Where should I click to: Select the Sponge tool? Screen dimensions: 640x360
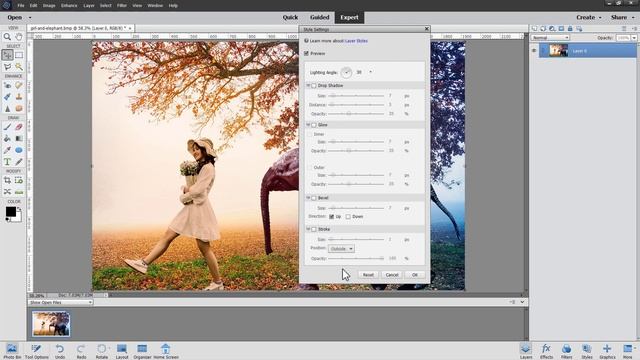(x=19, y=108)
